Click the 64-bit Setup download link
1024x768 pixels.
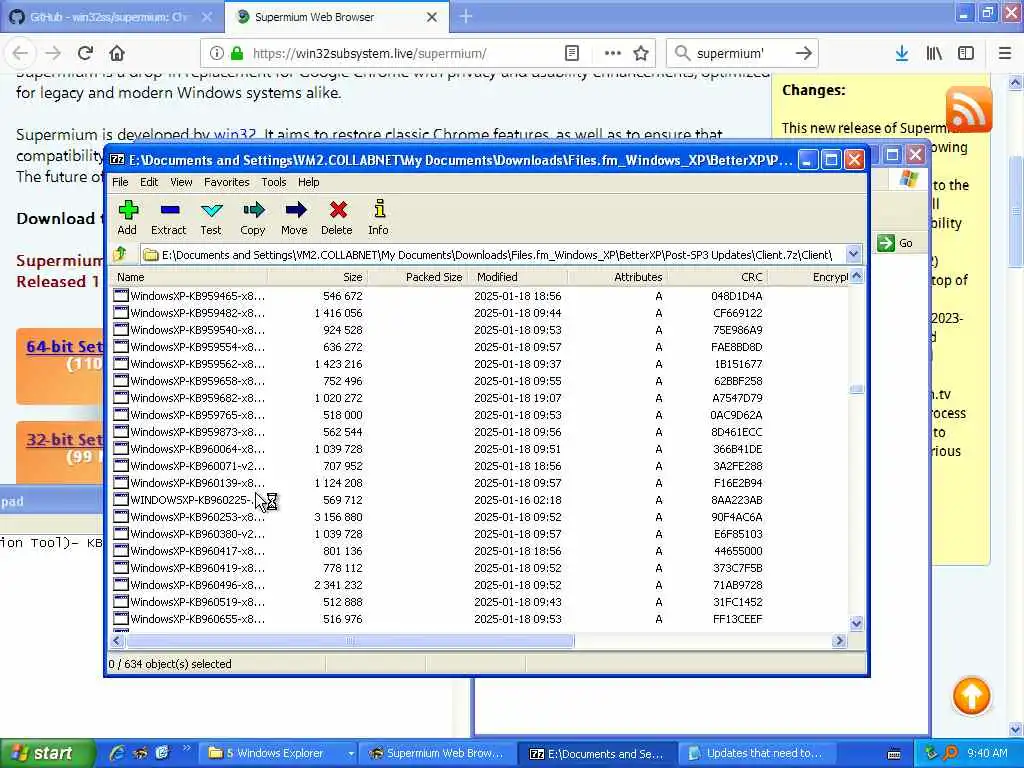pyautogui.click(x=65, y=346)
